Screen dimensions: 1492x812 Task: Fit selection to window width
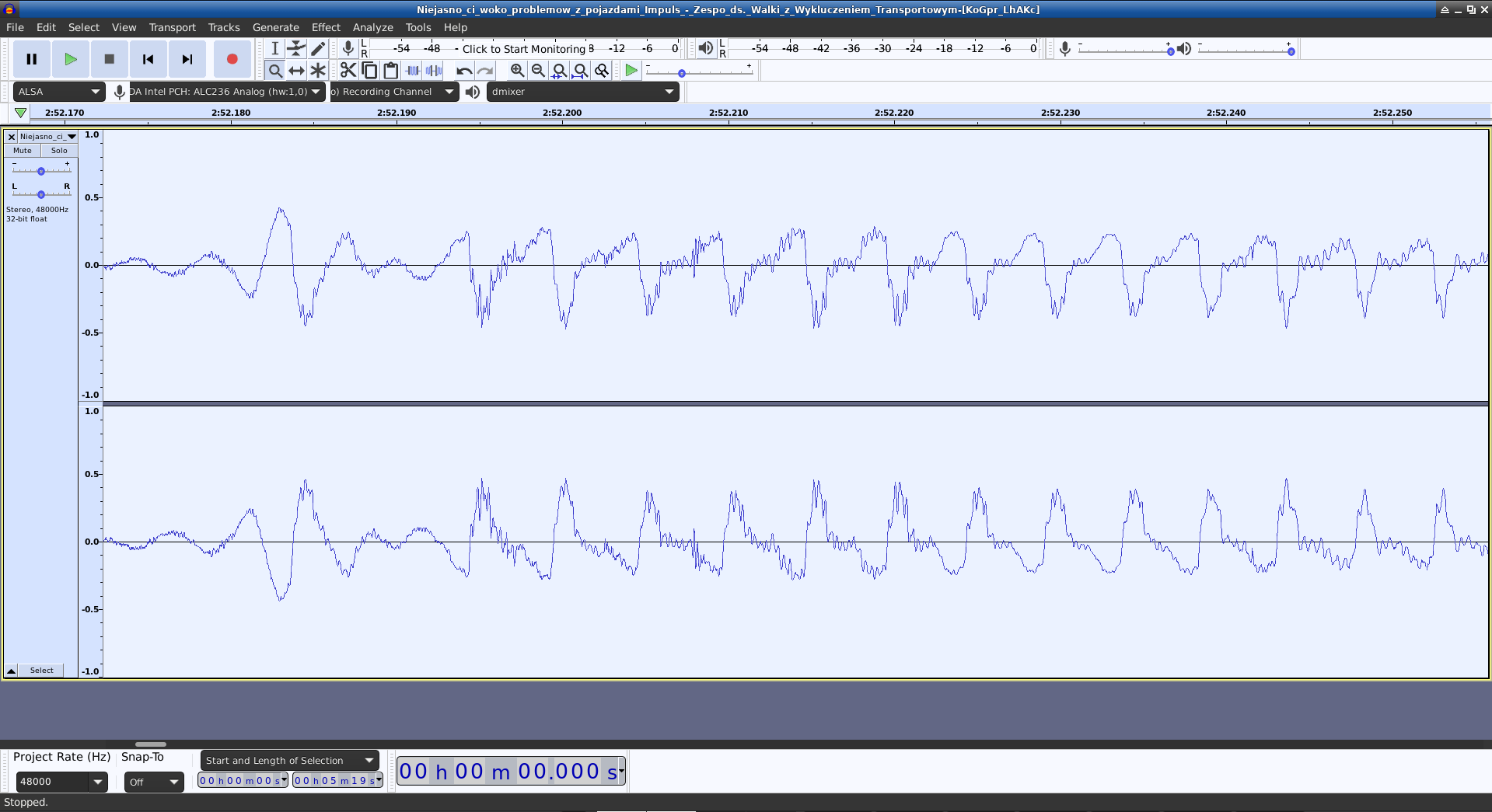559,71
